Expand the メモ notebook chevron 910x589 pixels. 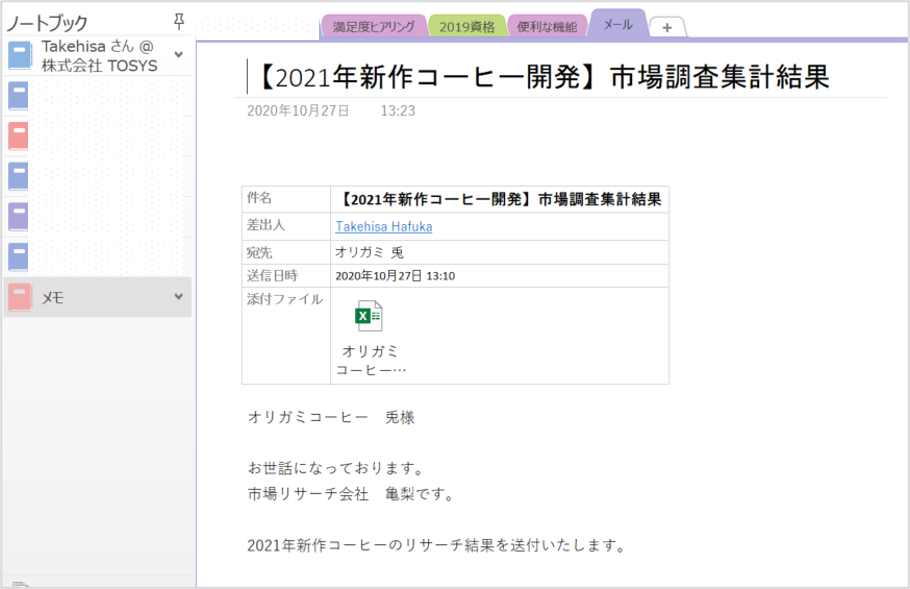(x=179, y=297)
